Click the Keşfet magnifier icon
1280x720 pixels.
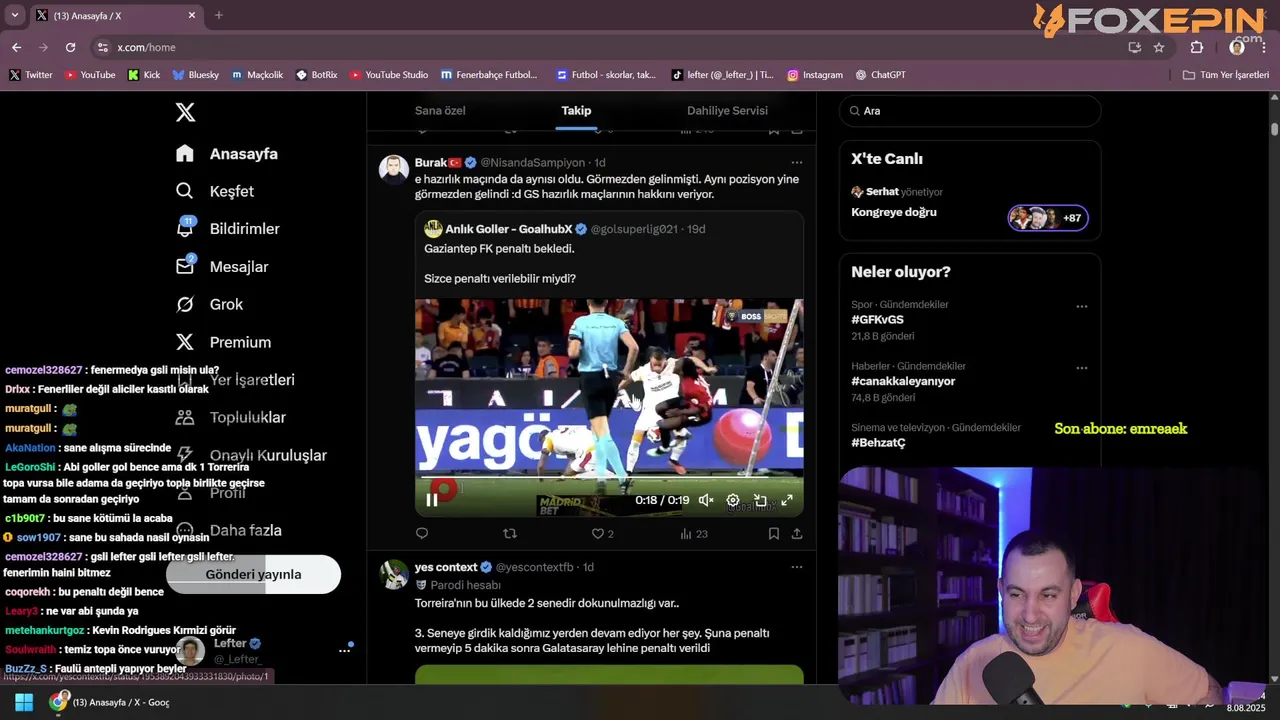pyautogui.click(x=185, y=191)
